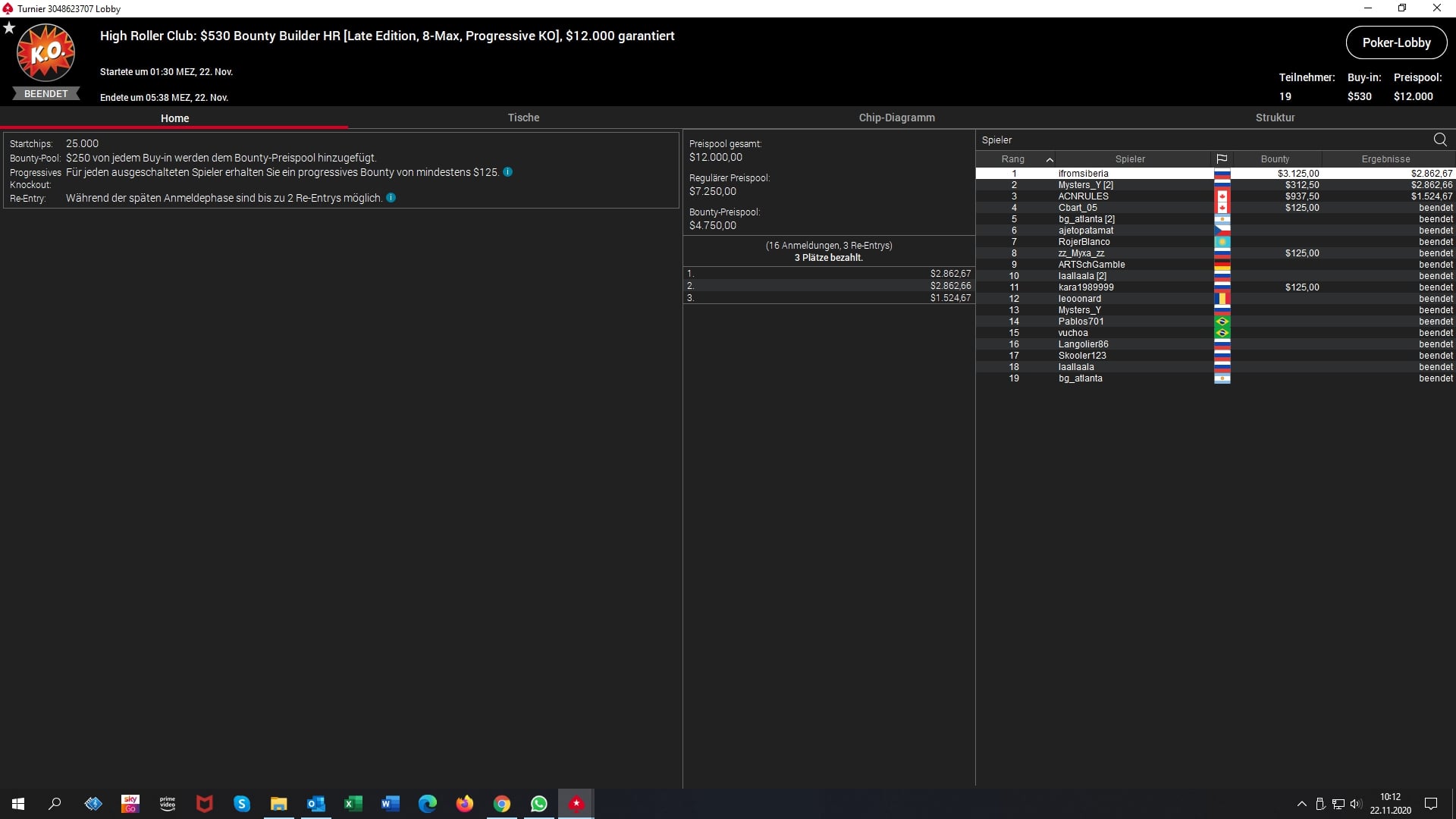Open the Struktur tab
The height and width of the screenshot is (819, 1456).
1275,118
